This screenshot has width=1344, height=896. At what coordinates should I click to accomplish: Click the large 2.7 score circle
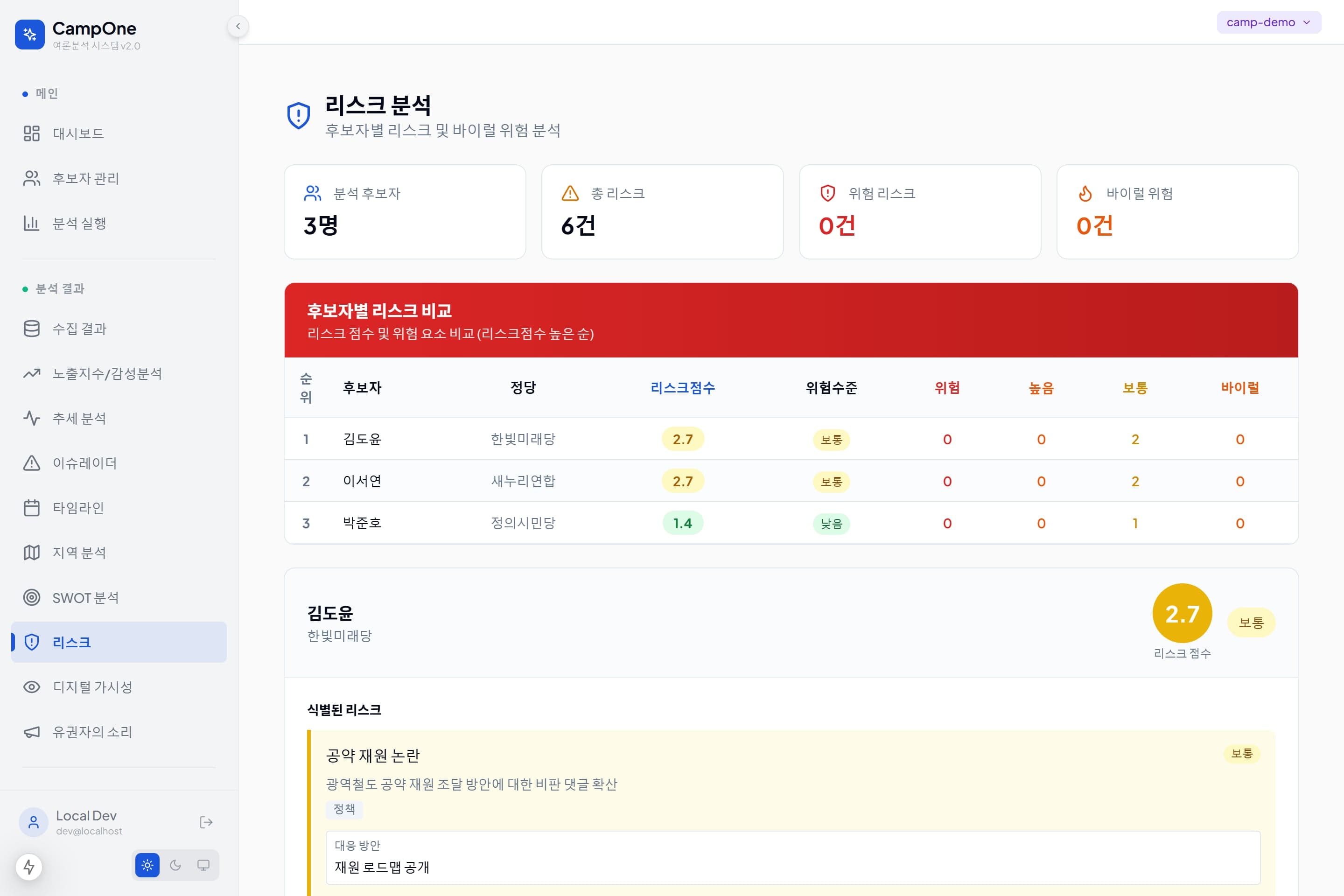pos(1182,614)
